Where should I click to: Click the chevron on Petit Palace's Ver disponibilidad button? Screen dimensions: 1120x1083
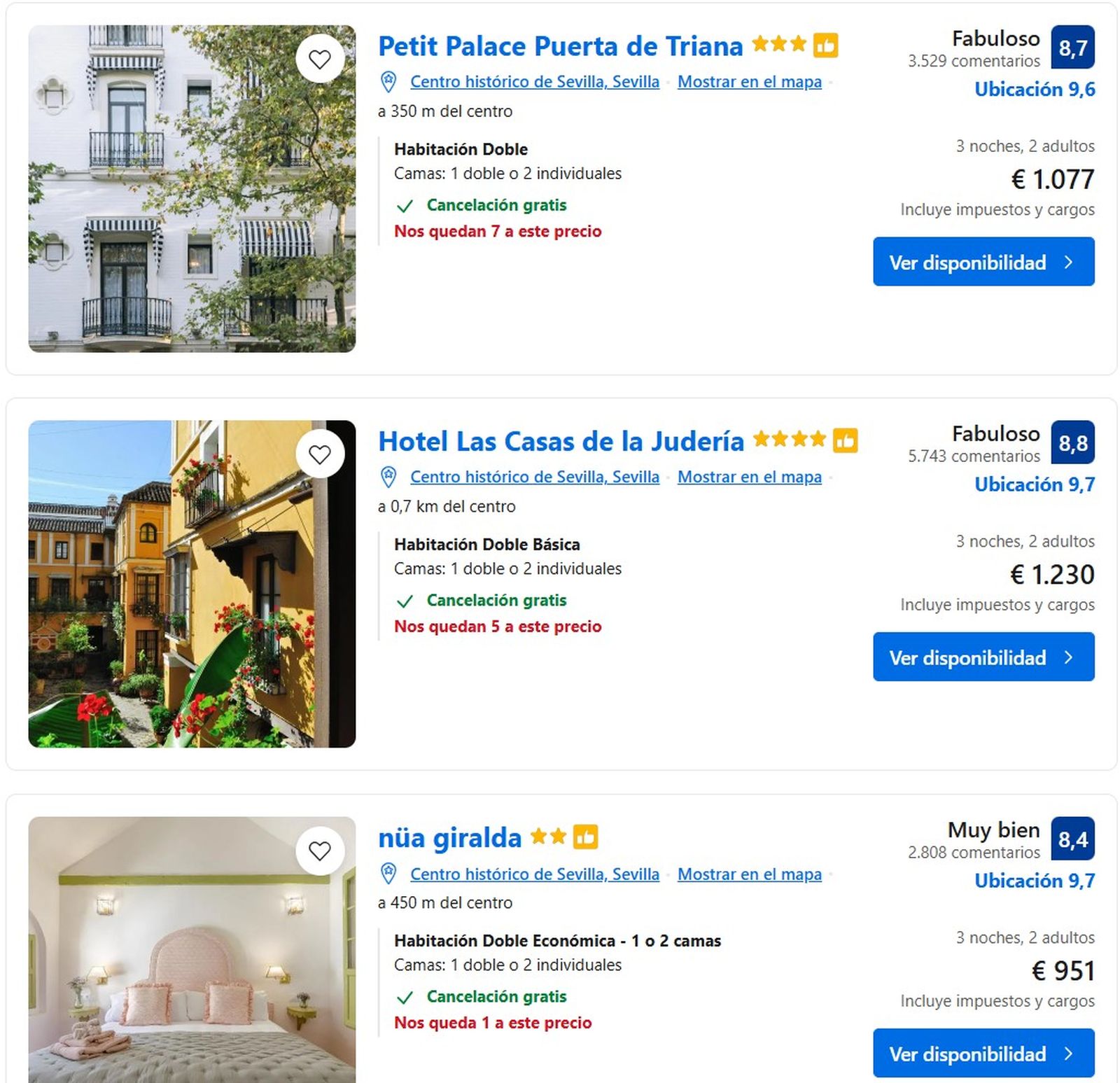pyautogui.click(x=1070, y=261)
